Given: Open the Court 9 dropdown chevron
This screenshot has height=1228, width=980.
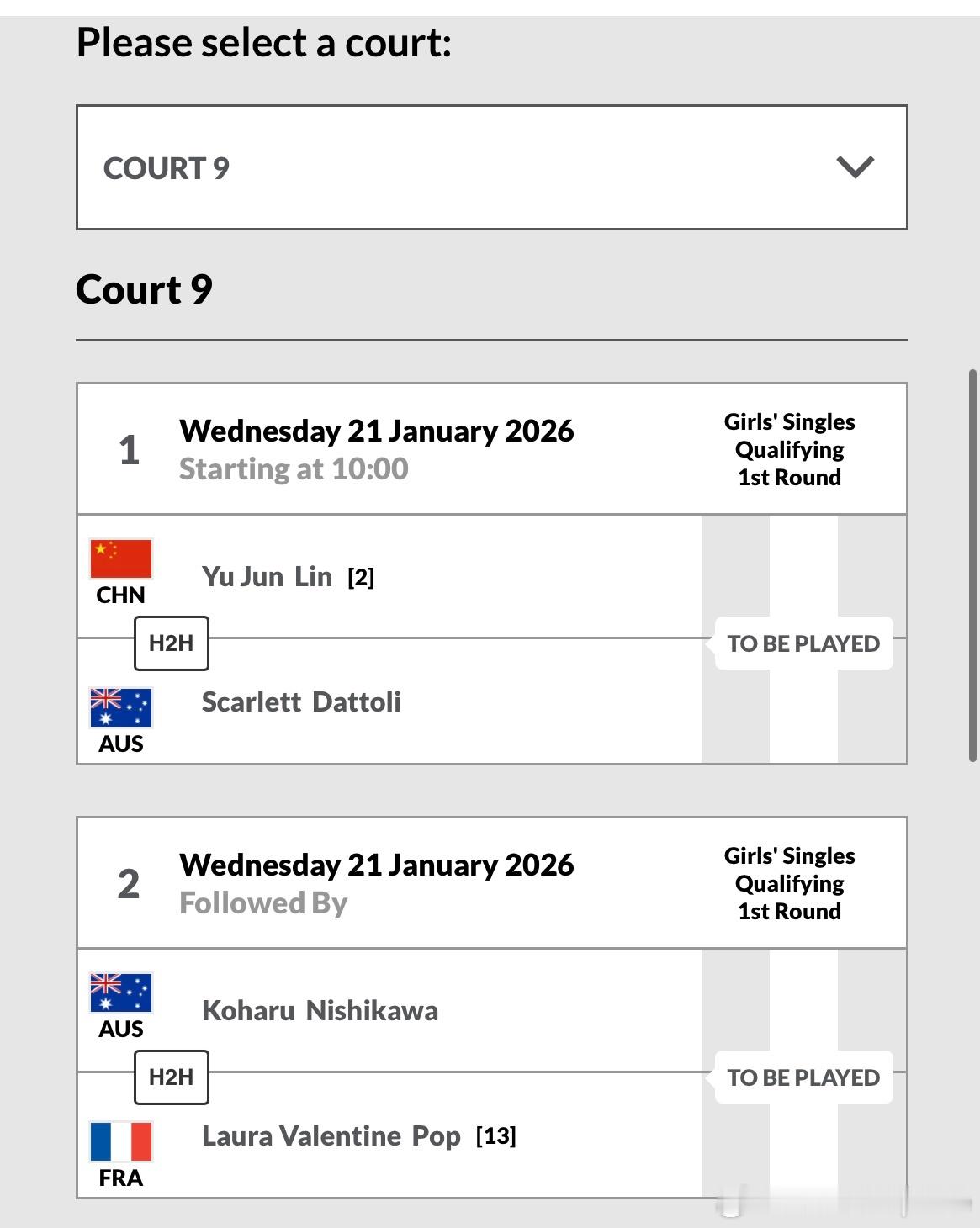Looking at the screenshot, I should click(x=856, y=167).
